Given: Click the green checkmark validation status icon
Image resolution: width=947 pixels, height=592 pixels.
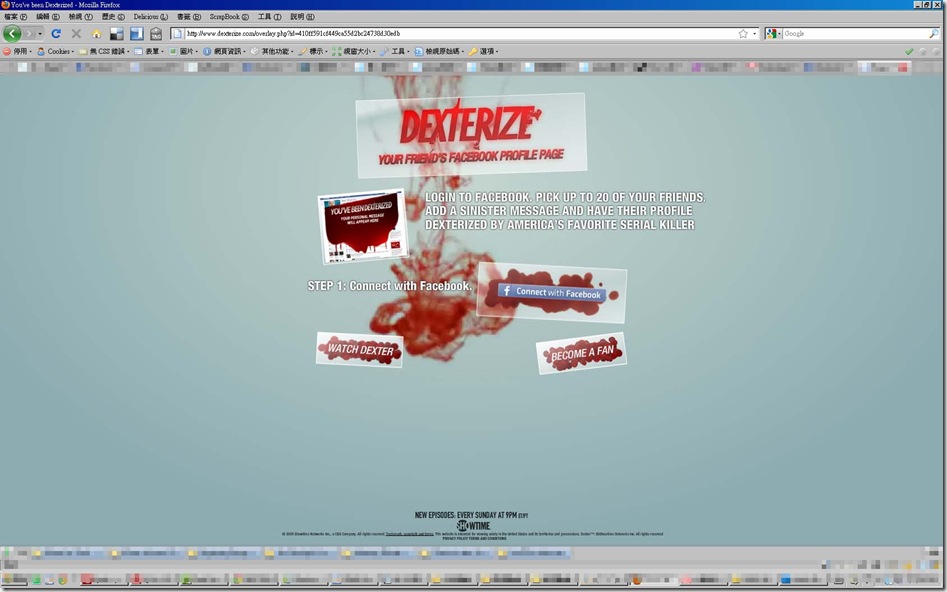Looking at the screenshot, I should click(x=909, y=51).
